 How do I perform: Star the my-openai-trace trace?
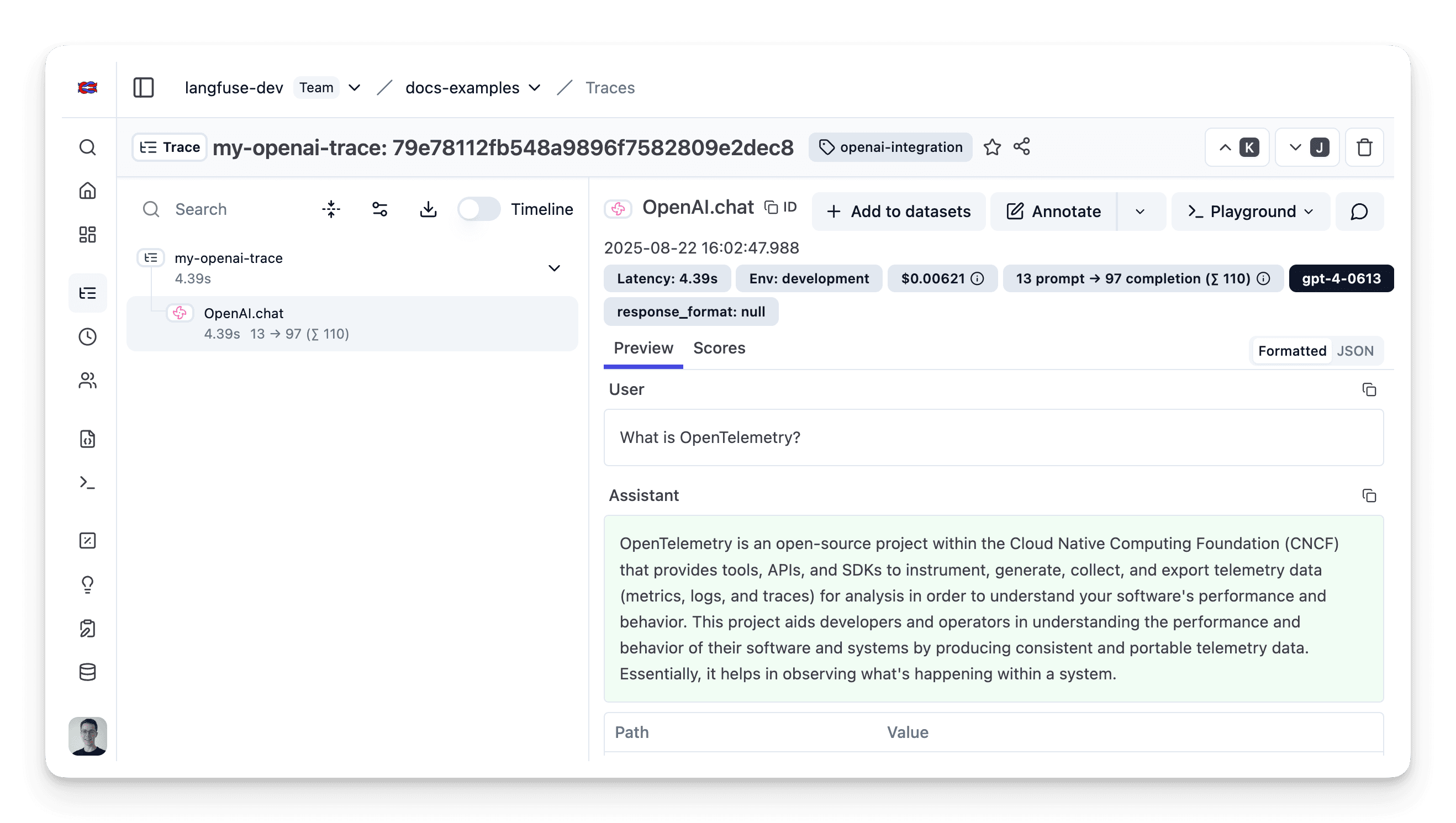(992, 147)
